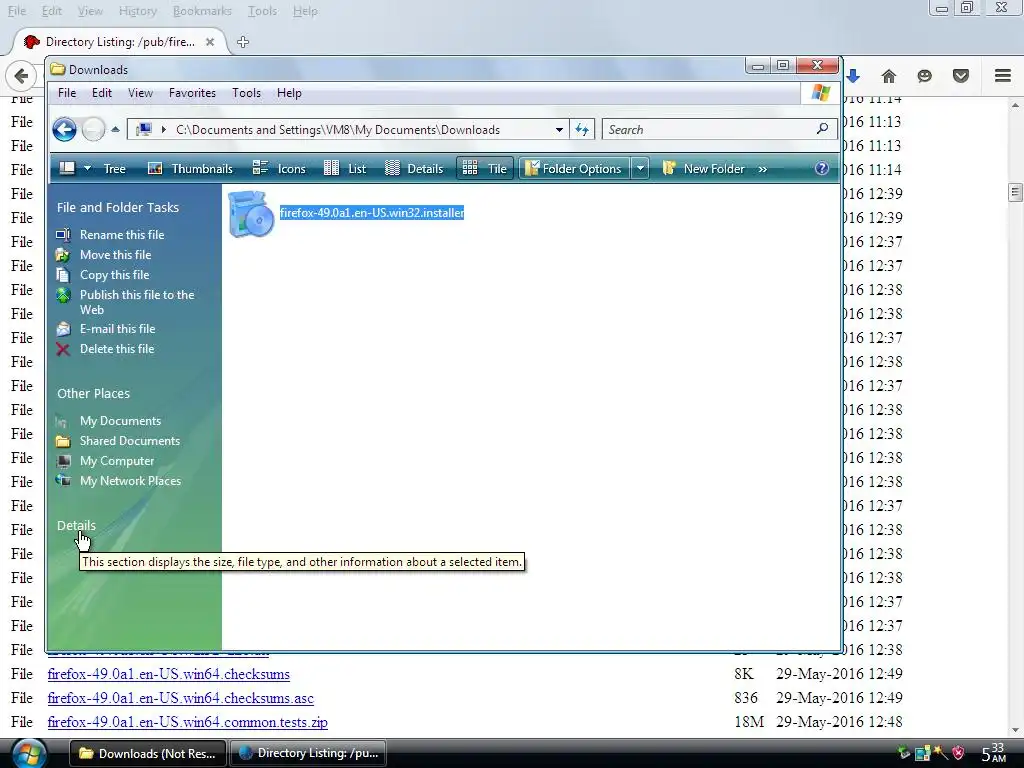Click the red shield tray icon
Image resolution: width=1024 pixels, height=768 pixels.
point(959,753)
